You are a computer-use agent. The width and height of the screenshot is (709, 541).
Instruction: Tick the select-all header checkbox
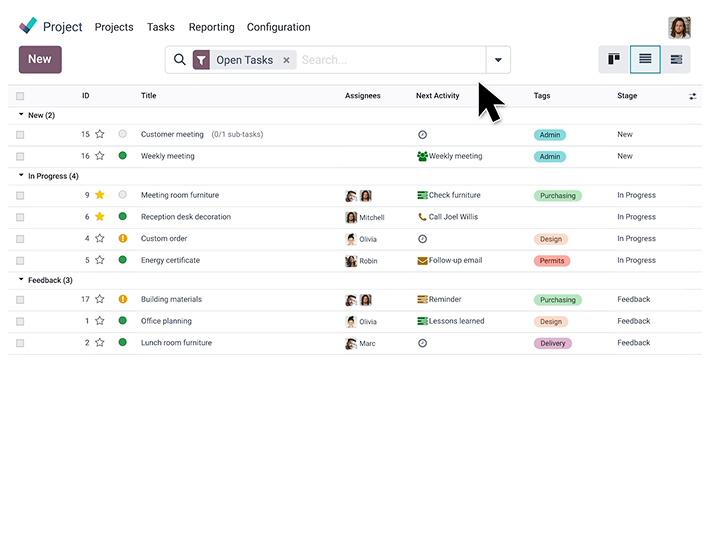20,96
